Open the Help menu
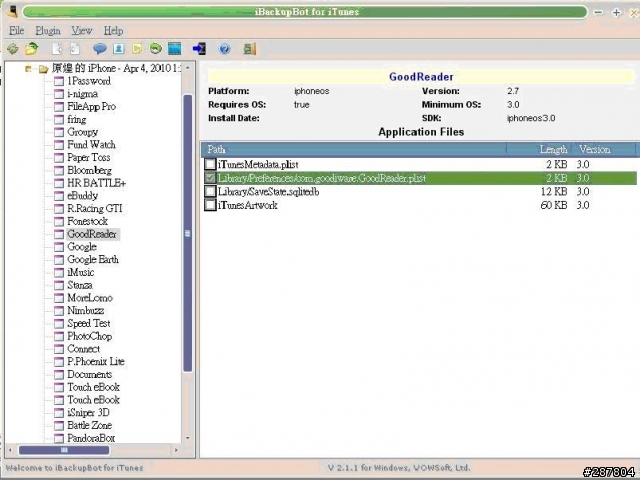The width and height of the screenshot is (640, 480). pos(113,31)
